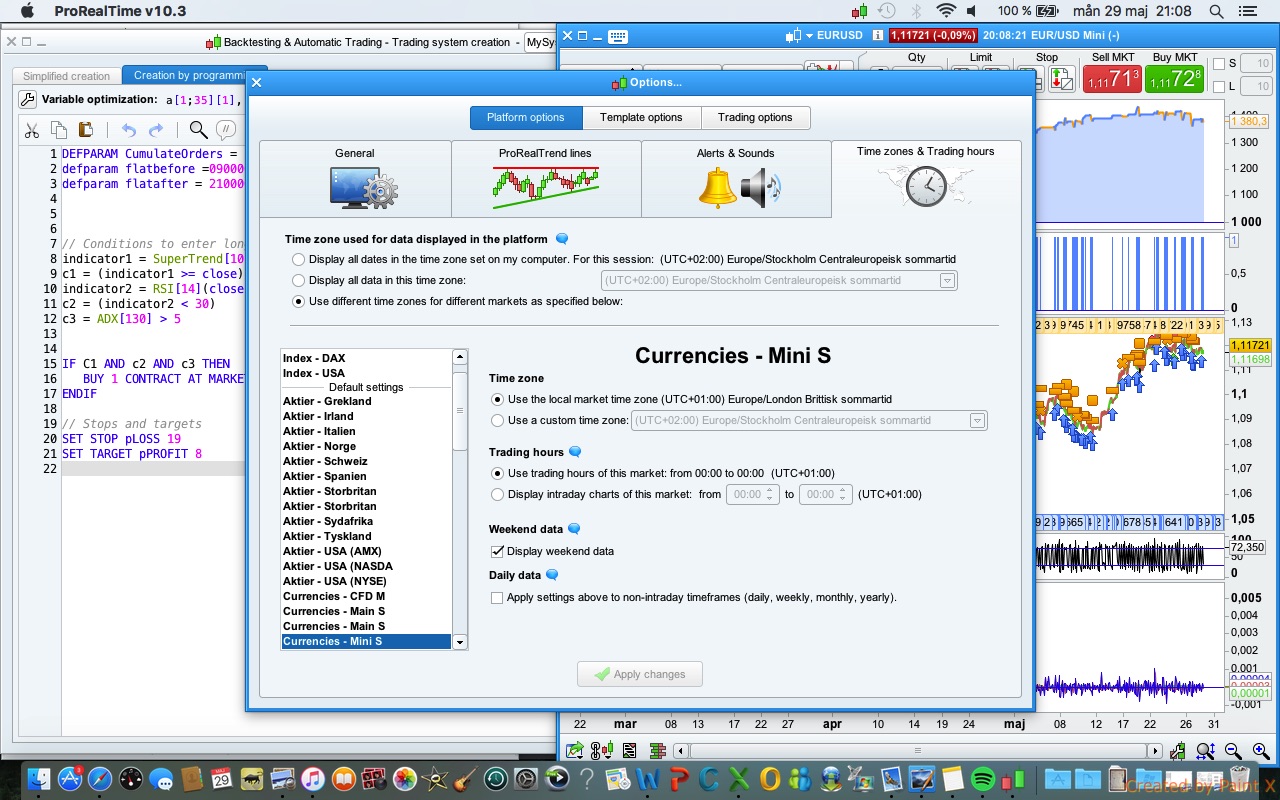The width and height of the screenshot is (1280, 800).
Task: Zoom out of the EUR/USD chart
Action: point(1233,751)
